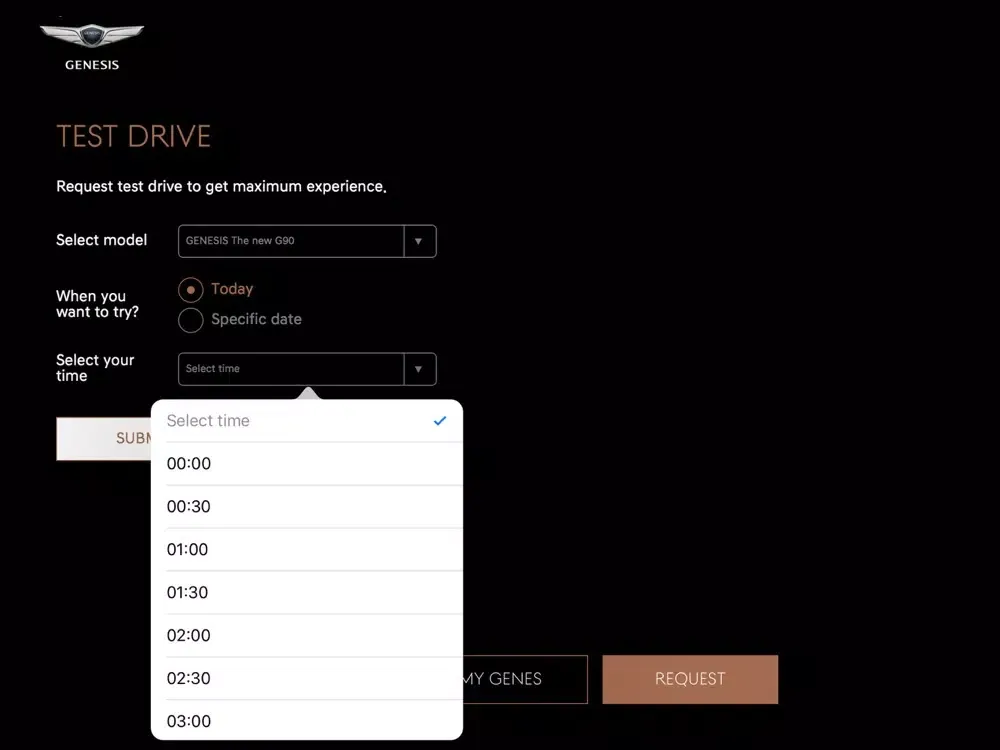Open the Select model dropdown arrow
The height and width of the screenshot is (750, 1000).
[x=420, y=241]
